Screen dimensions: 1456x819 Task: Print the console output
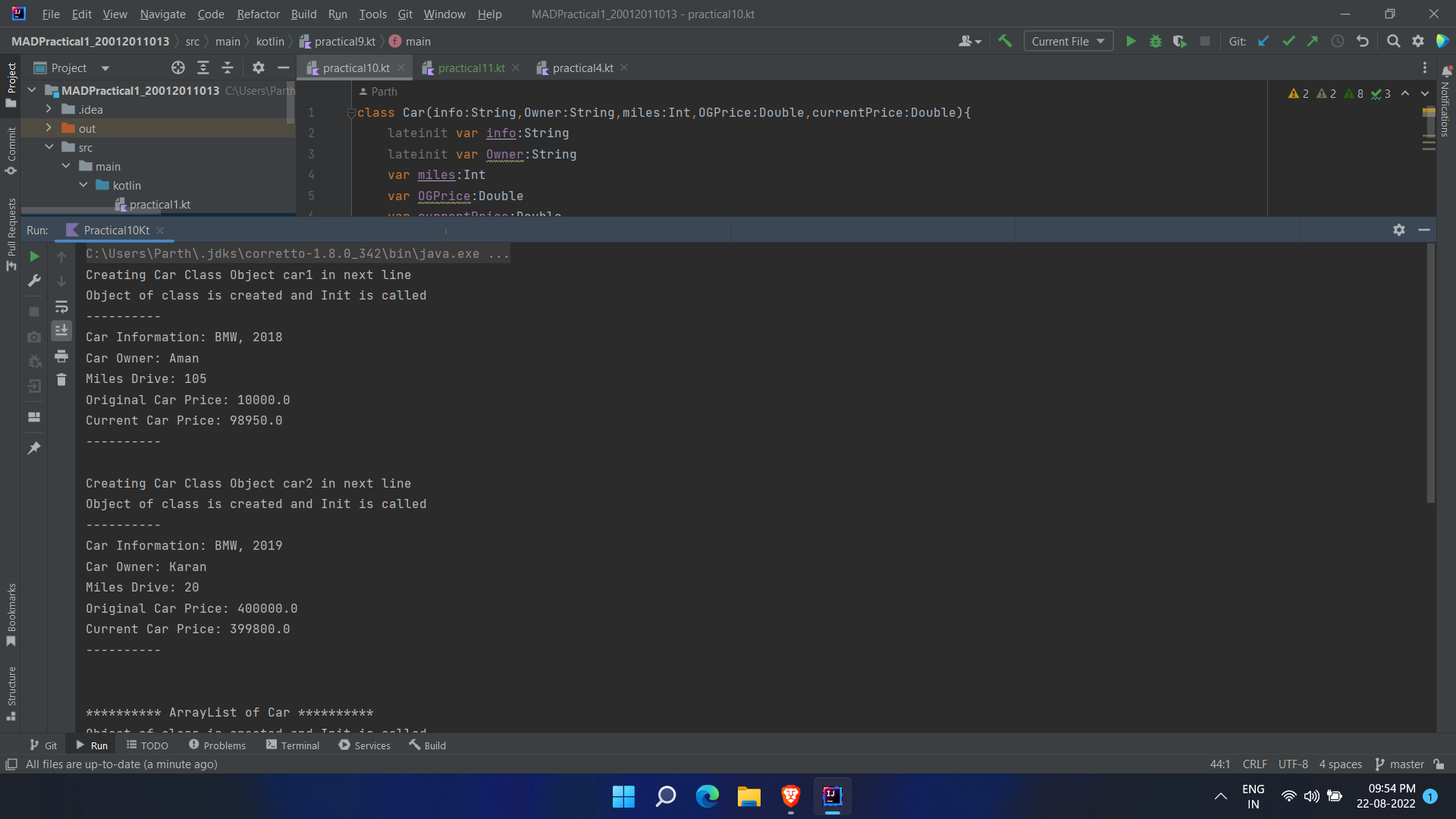(61, 356)
